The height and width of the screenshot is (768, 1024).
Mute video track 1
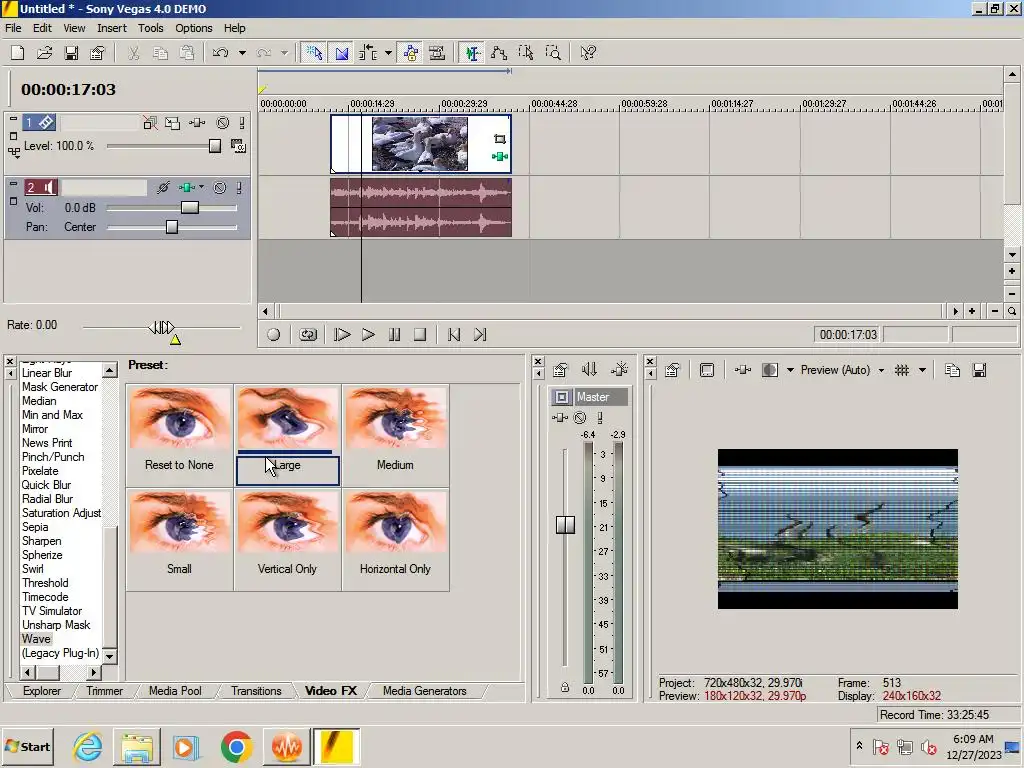point(223,123)
